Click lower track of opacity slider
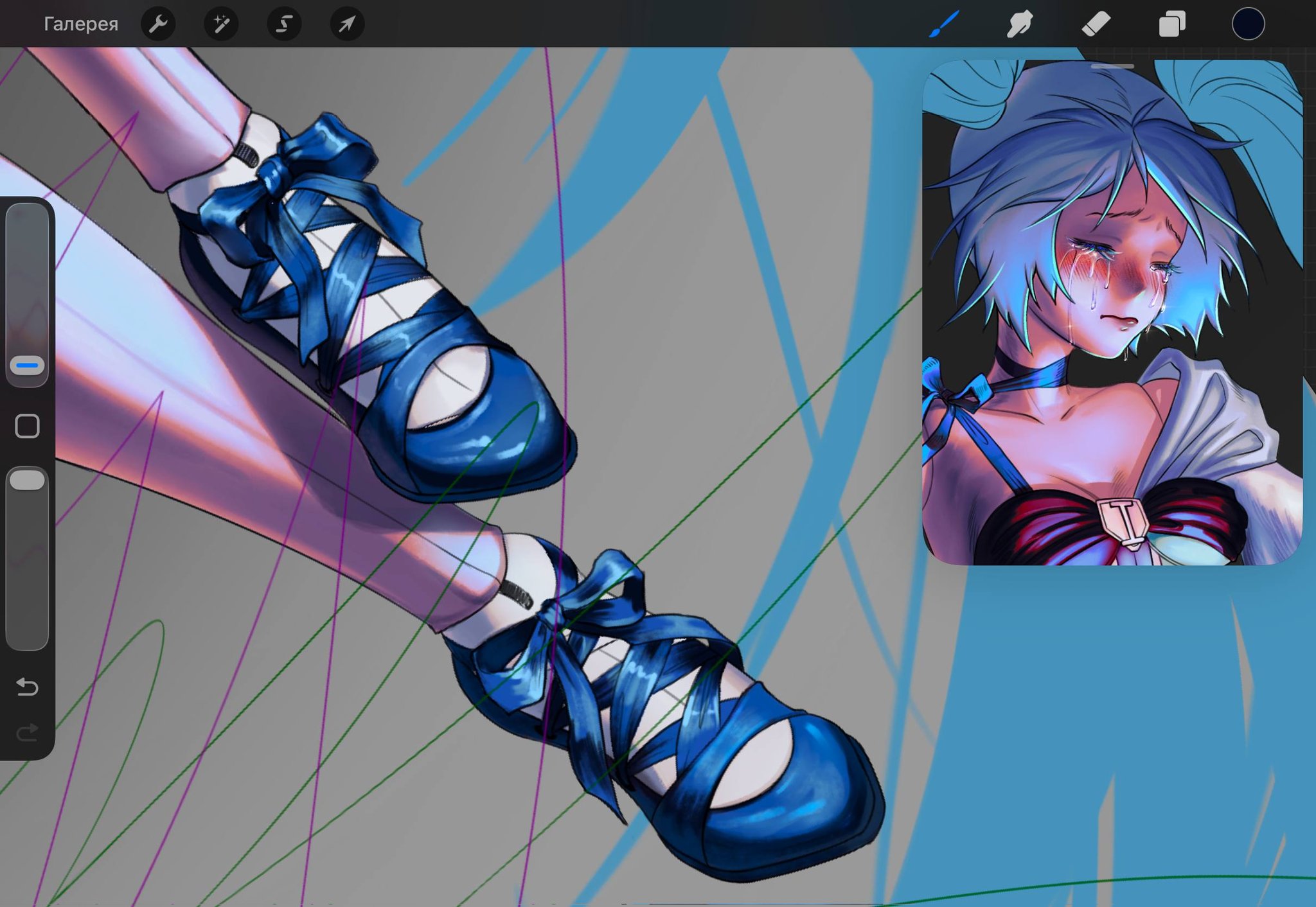The image size is (1316, 907). click(x=27, y=578)
